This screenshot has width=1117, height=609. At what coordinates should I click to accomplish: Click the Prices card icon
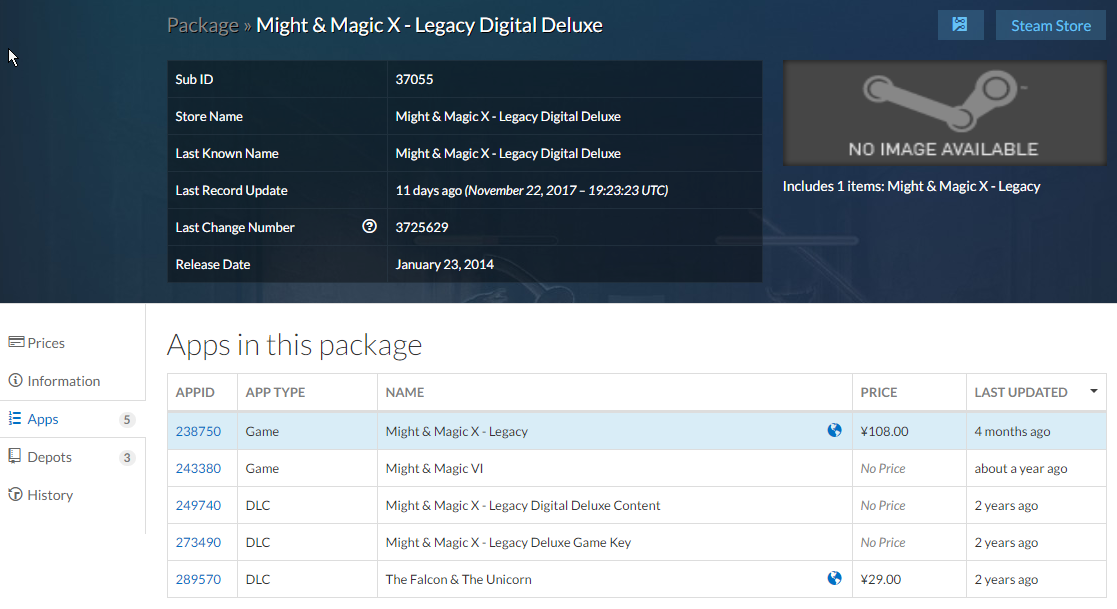16,342
